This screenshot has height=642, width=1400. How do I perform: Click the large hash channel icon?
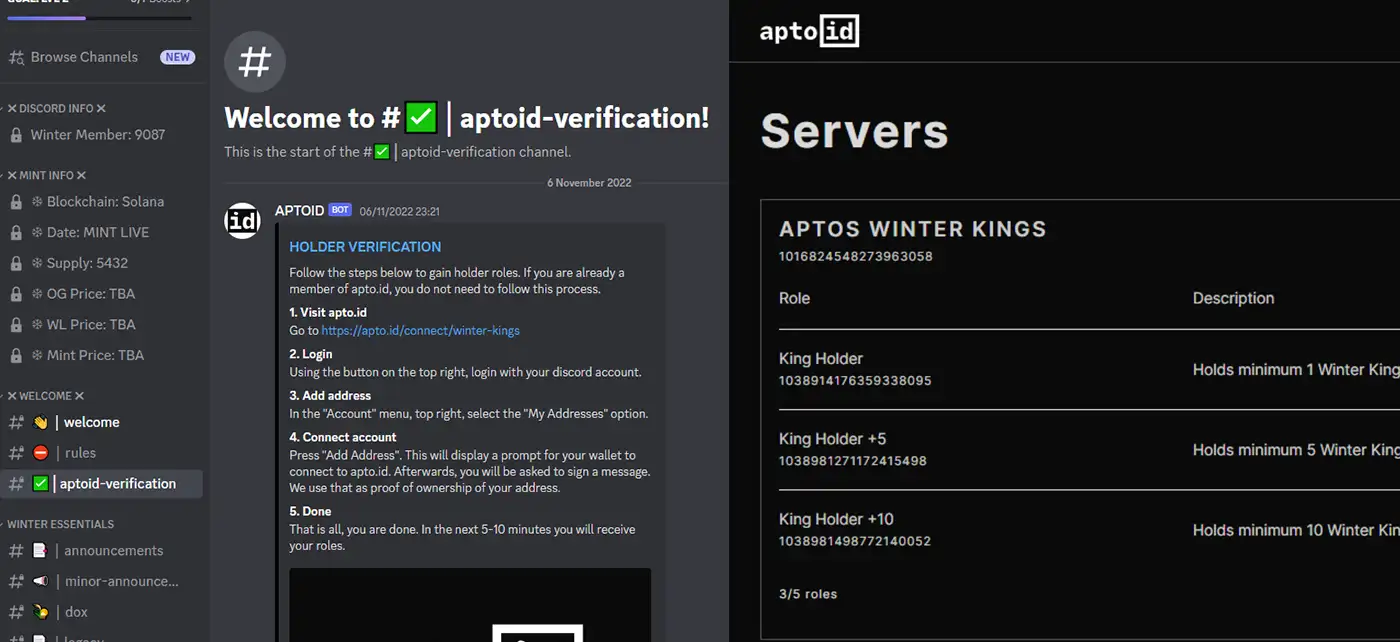click(255, 62)
